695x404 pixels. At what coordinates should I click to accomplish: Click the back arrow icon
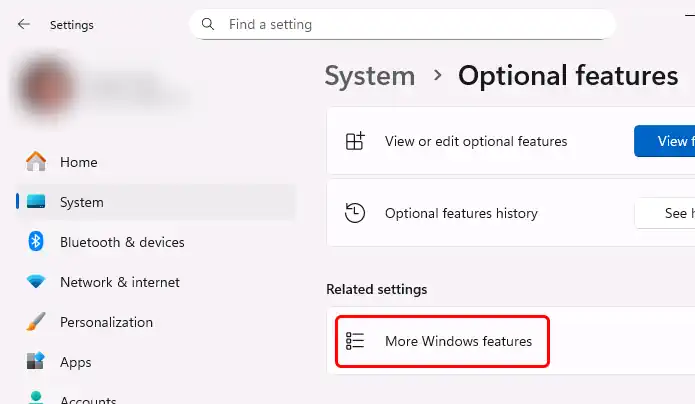(24, 25)
